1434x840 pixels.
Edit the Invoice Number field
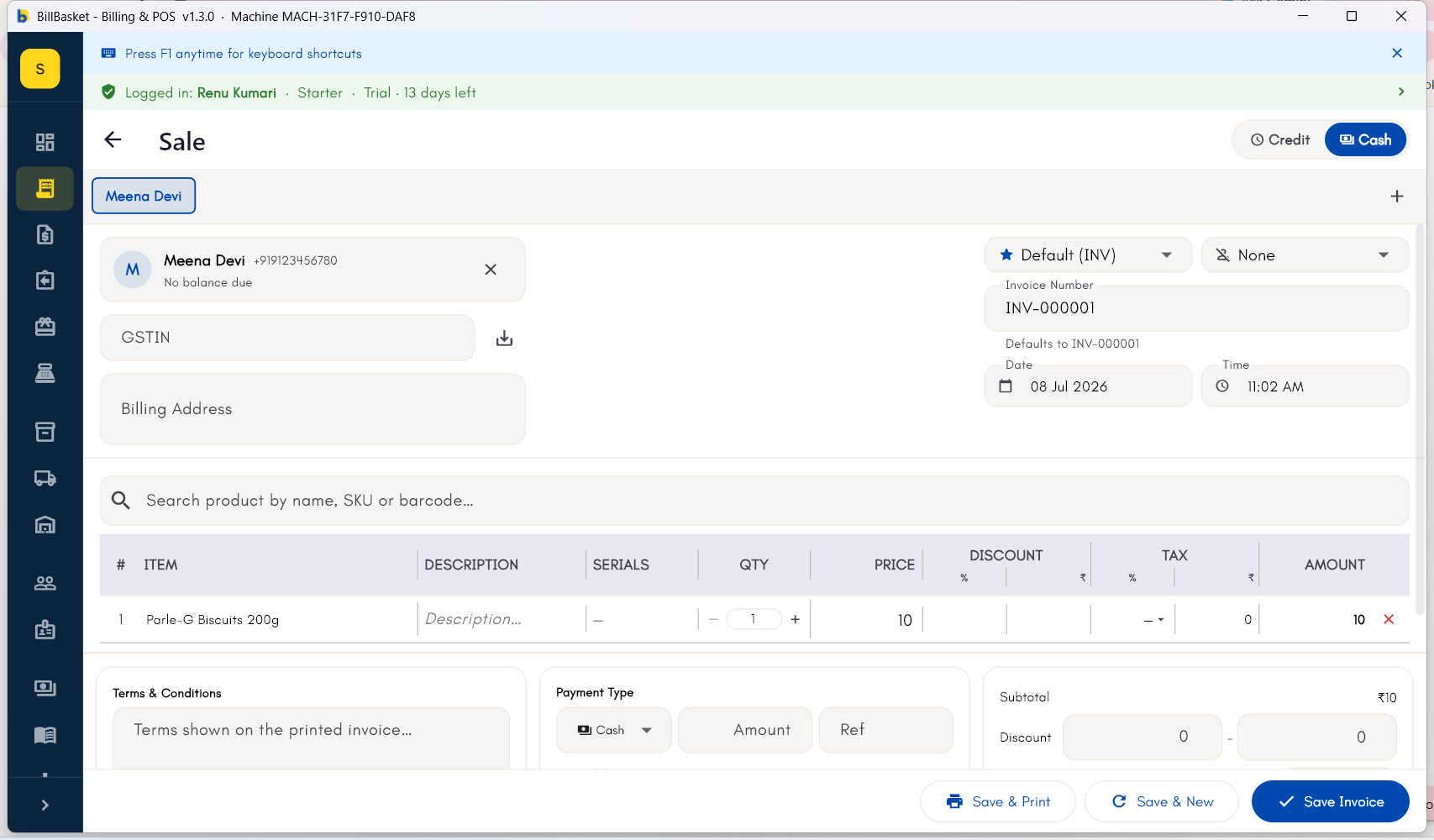tap(1196, 308)
